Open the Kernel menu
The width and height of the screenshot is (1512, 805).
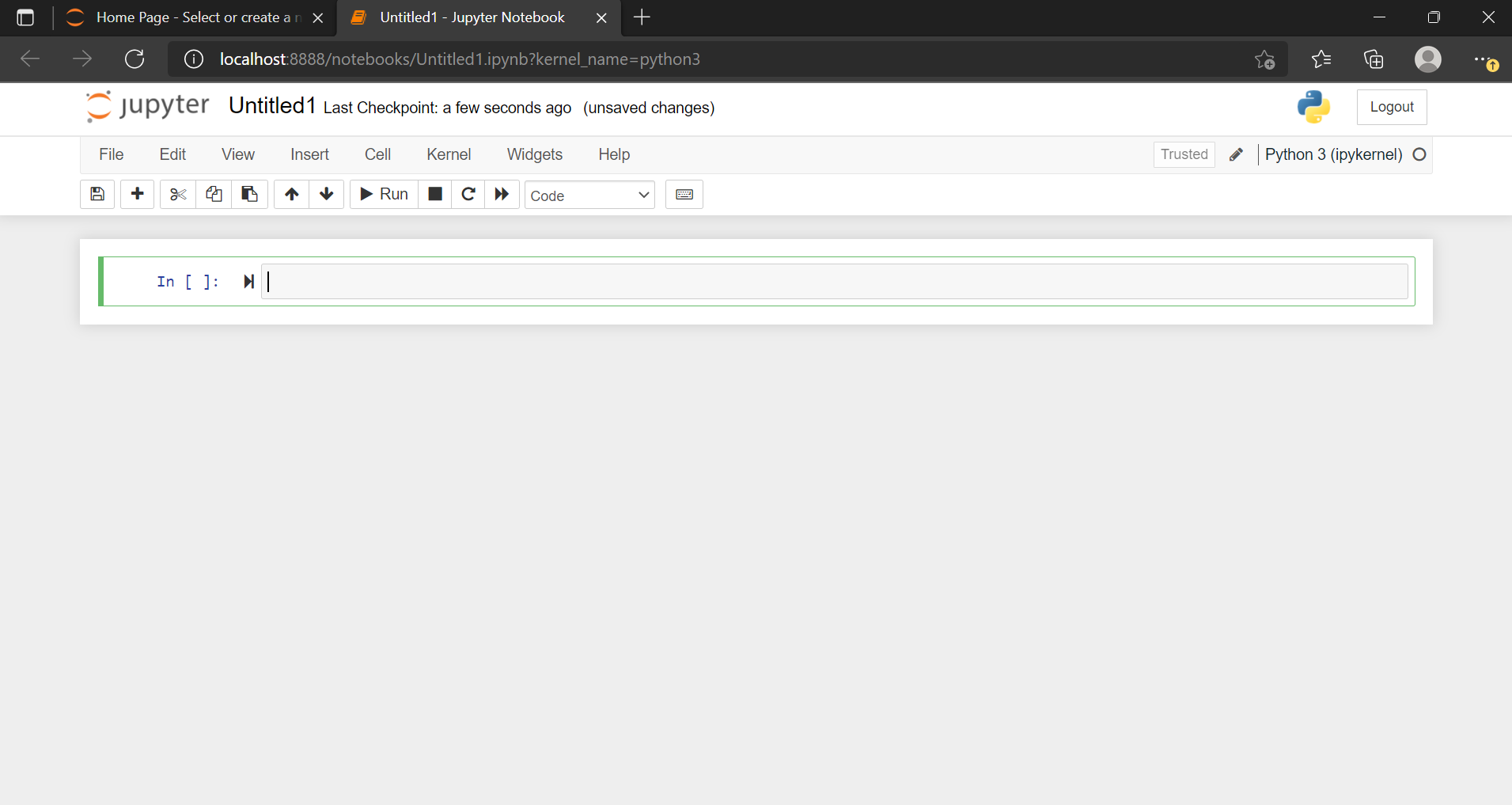coord(449,154)
